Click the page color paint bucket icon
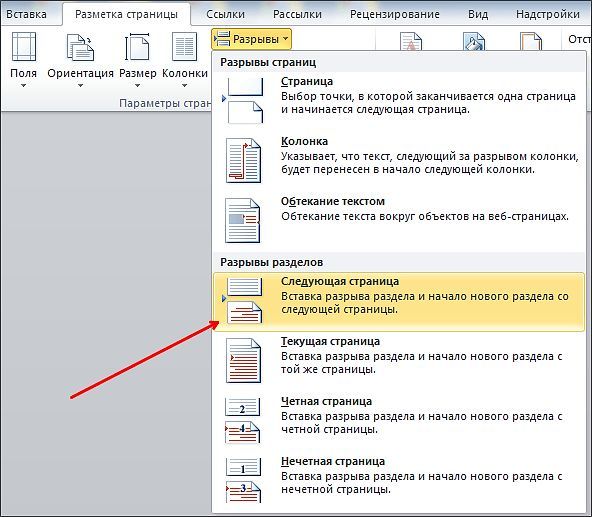The image size is (592, 517). 474,42
